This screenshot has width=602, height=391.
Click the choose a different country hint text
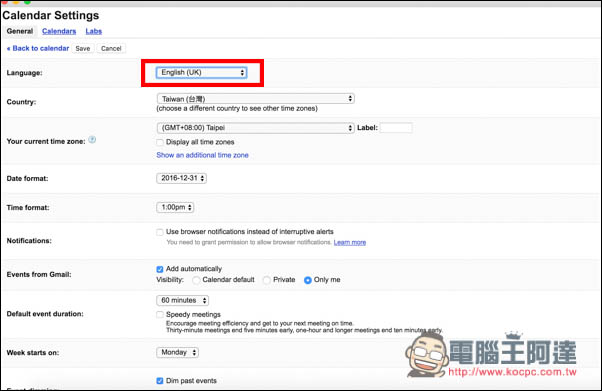[237, 109]
